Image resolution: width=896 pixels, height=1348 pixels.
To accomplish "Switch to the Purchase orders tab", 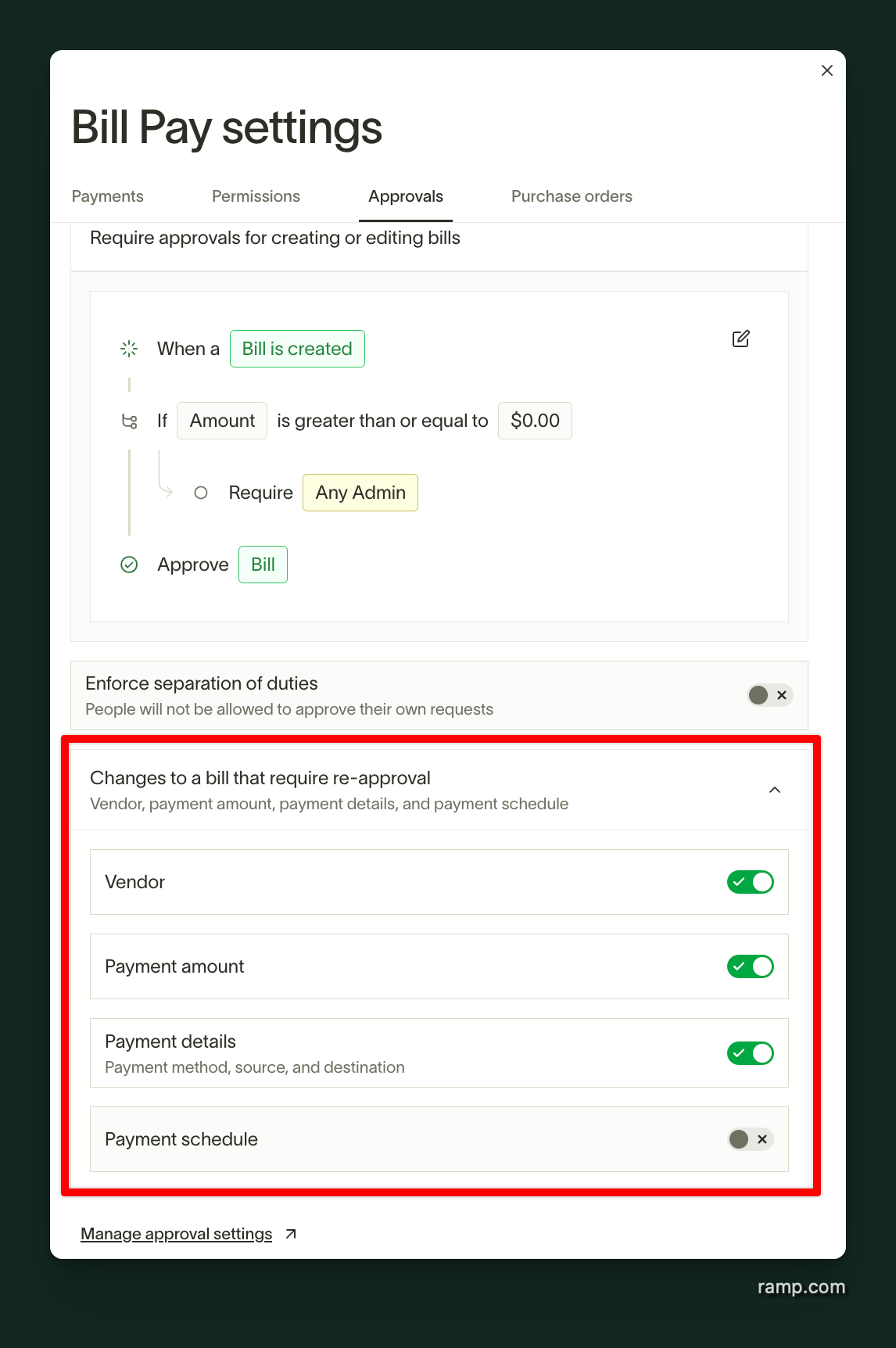I will click(x=572, y=196).
